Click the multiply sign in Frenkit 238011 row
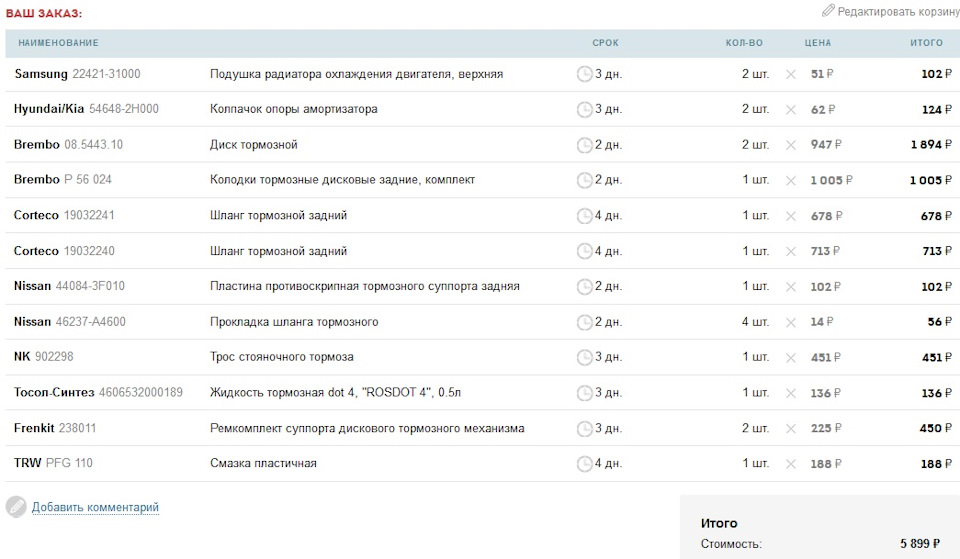Screen dimensions: 960x559 (x=791, y=429)
